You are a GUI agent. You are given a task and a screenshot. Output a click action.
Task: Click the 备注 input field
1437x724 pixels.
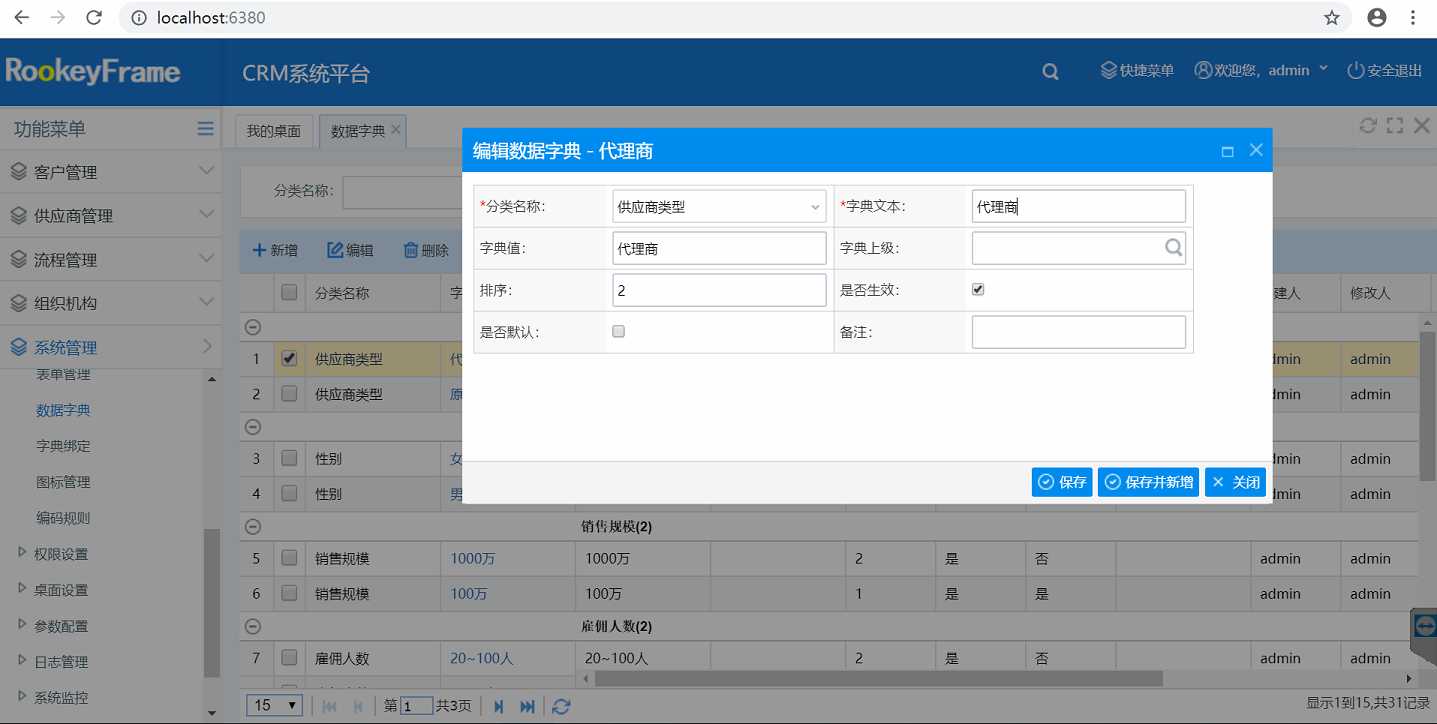(x=1078, y=332)
